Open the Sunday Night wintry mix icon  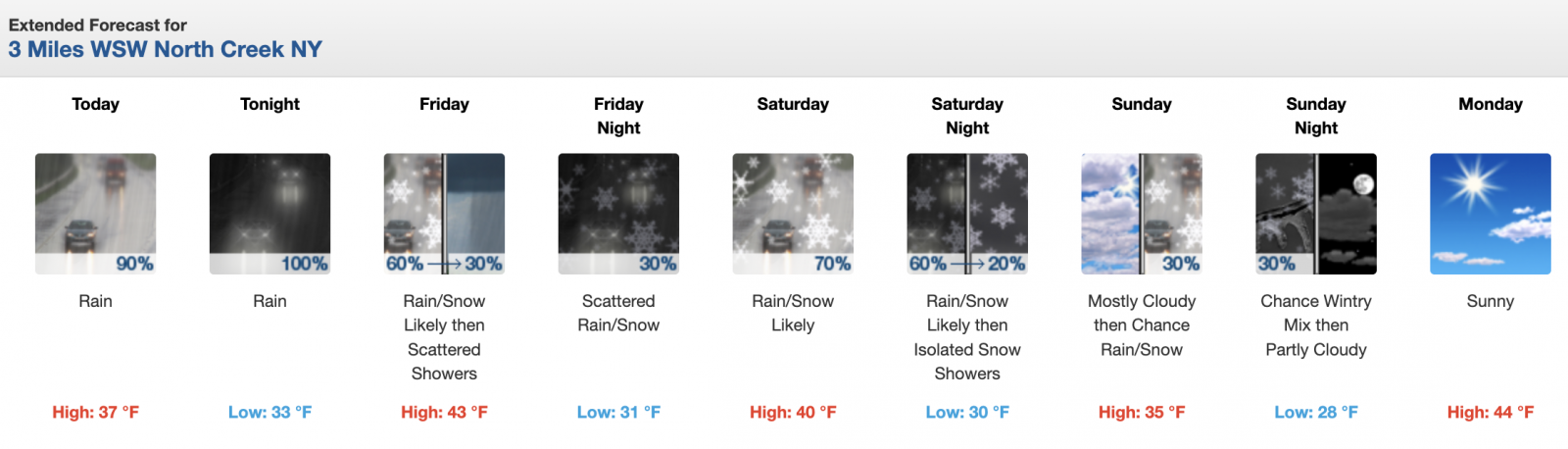[x=1316, y=214]
